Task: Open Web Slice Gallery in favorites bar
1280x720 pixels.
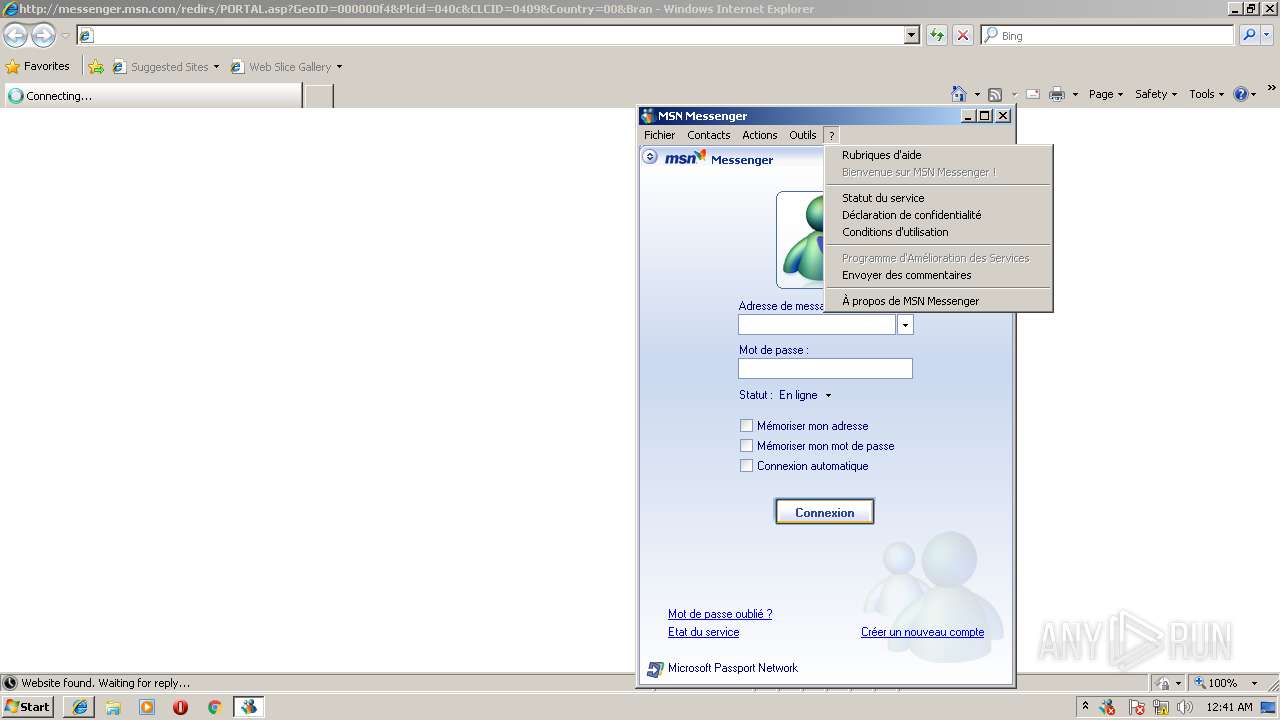Action: [x=286, y=67]
